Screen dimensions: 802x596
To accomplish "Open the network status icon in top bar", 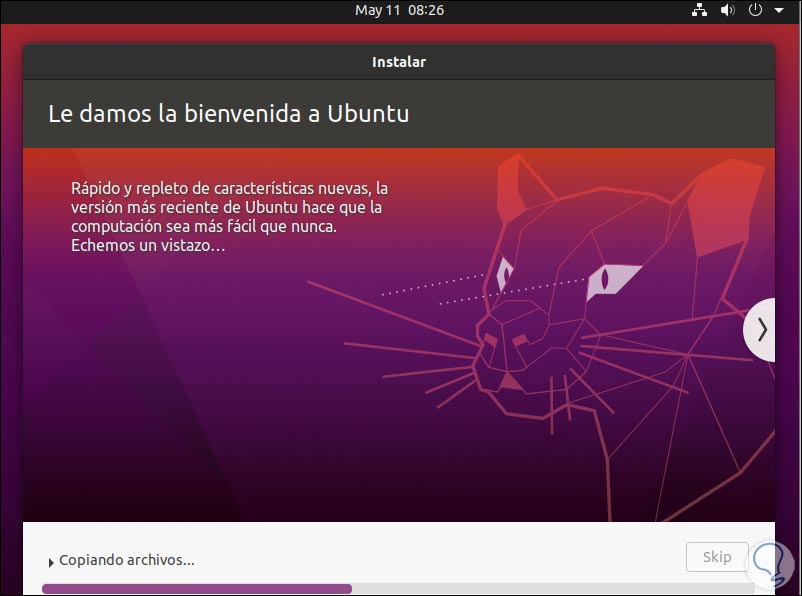I will coord(699,10).
